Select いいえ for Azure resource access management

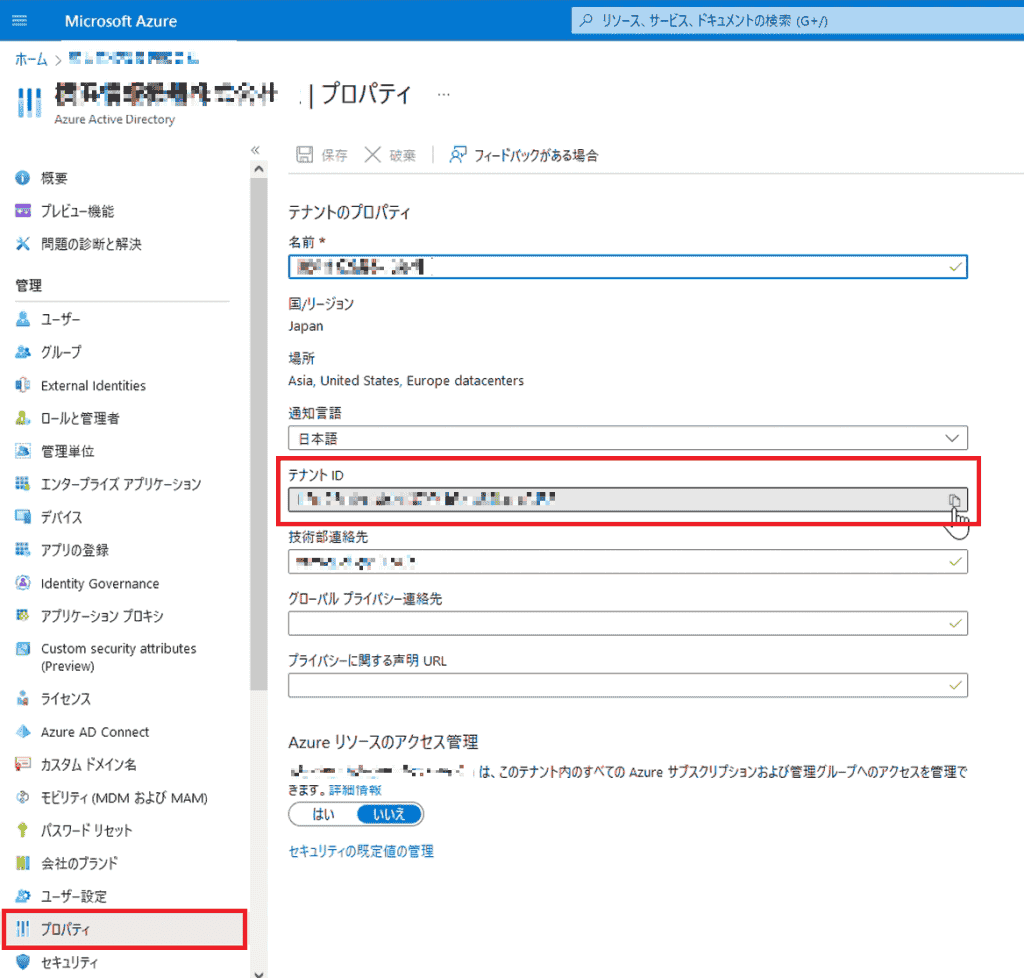click(389, 814)
